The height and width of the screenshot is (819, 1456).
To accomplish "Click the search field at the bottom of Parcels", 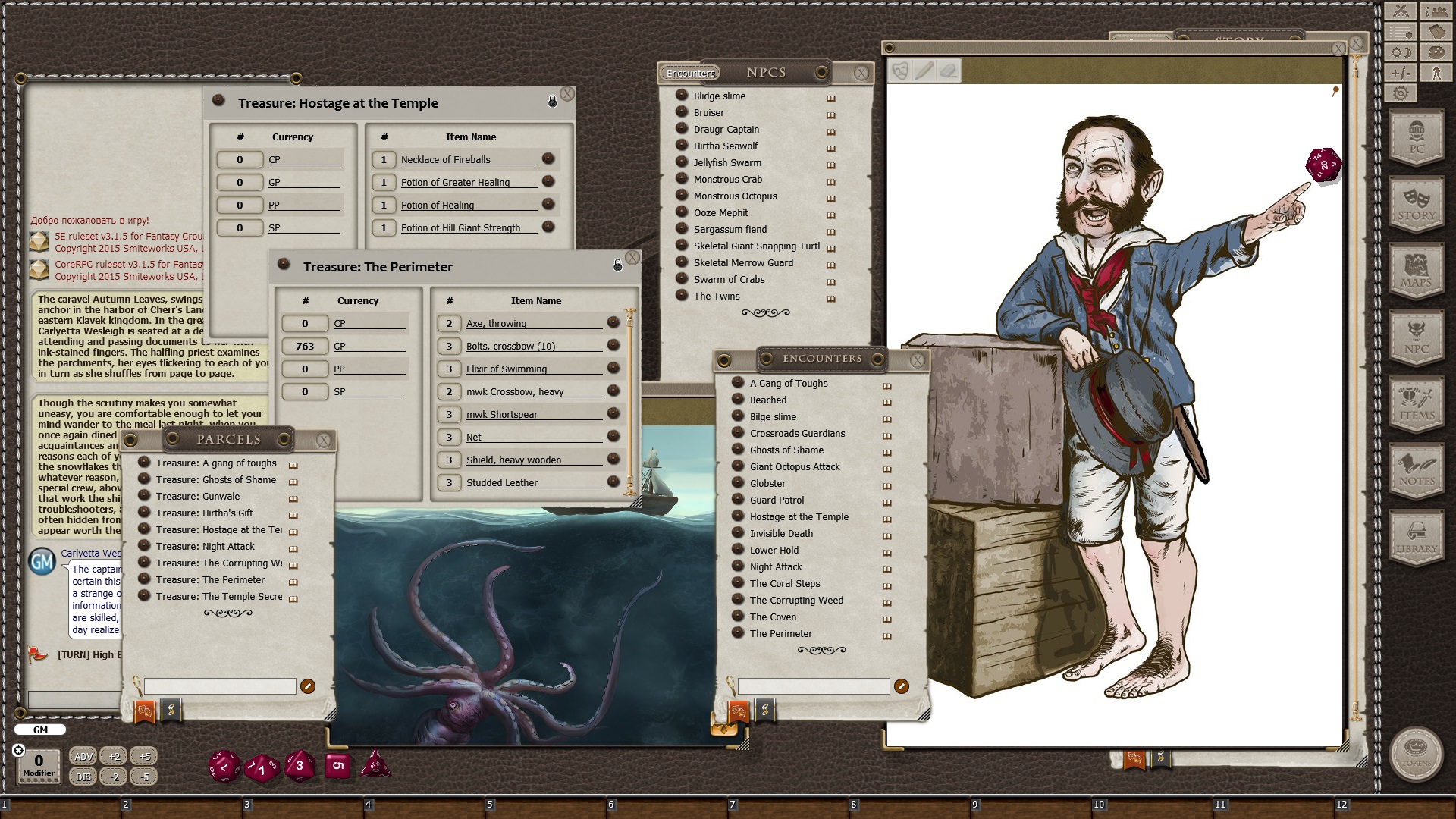I will coord(220,686).
